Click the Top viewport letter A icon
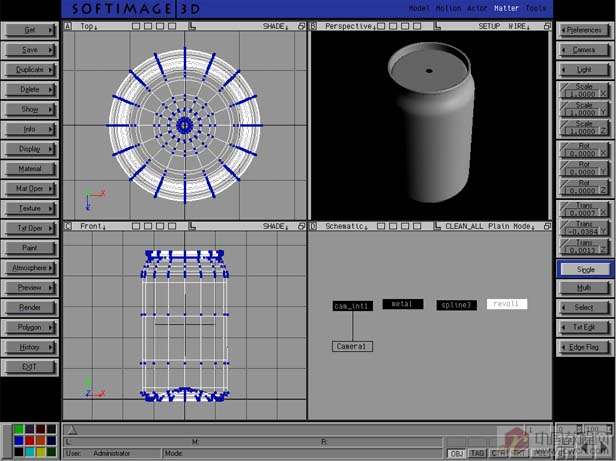Viewport: 616px width, 461px height. click(68, 26)
